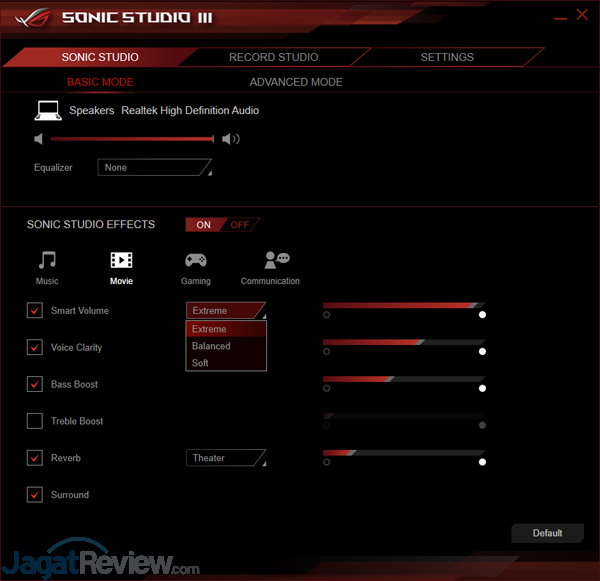This screenshot has height=581, width=600.
Task: Set Smart Volume to maximum via right dot
Action: pos(482,315)
